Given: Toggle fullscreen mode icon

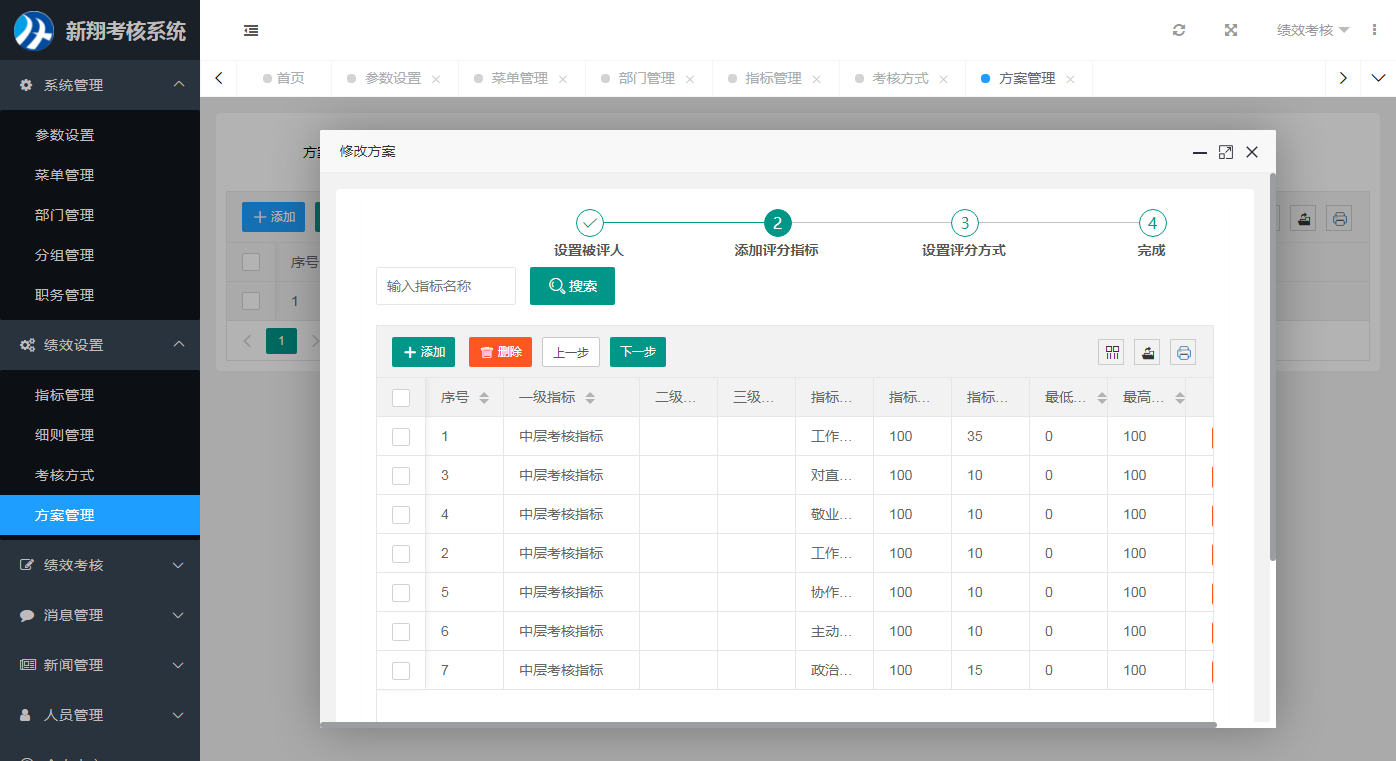Looking at the screenshot, I should click(1231, 30).
